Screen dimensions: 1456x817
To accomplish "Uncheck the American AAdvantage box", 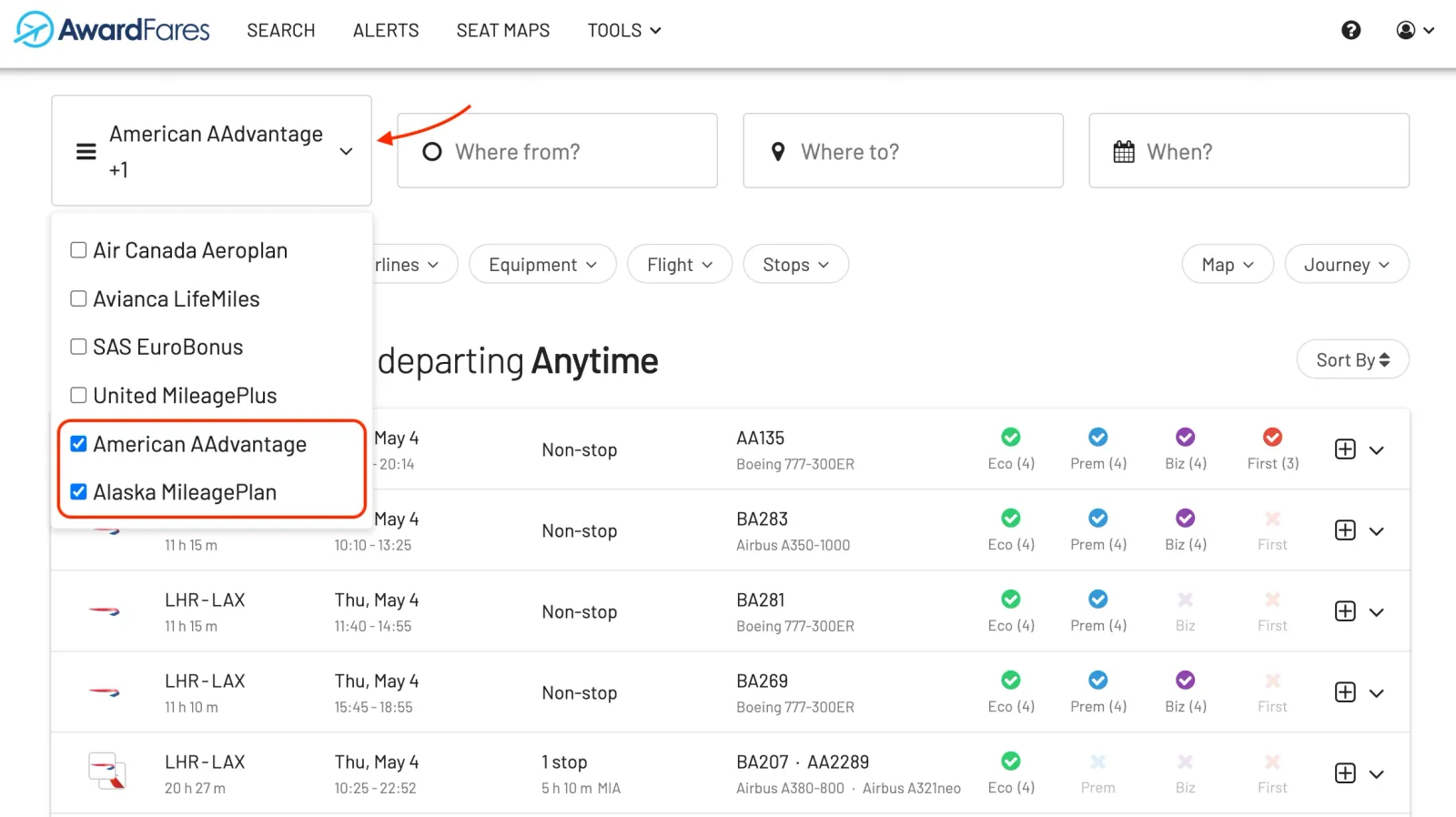I will click(78, 444).
